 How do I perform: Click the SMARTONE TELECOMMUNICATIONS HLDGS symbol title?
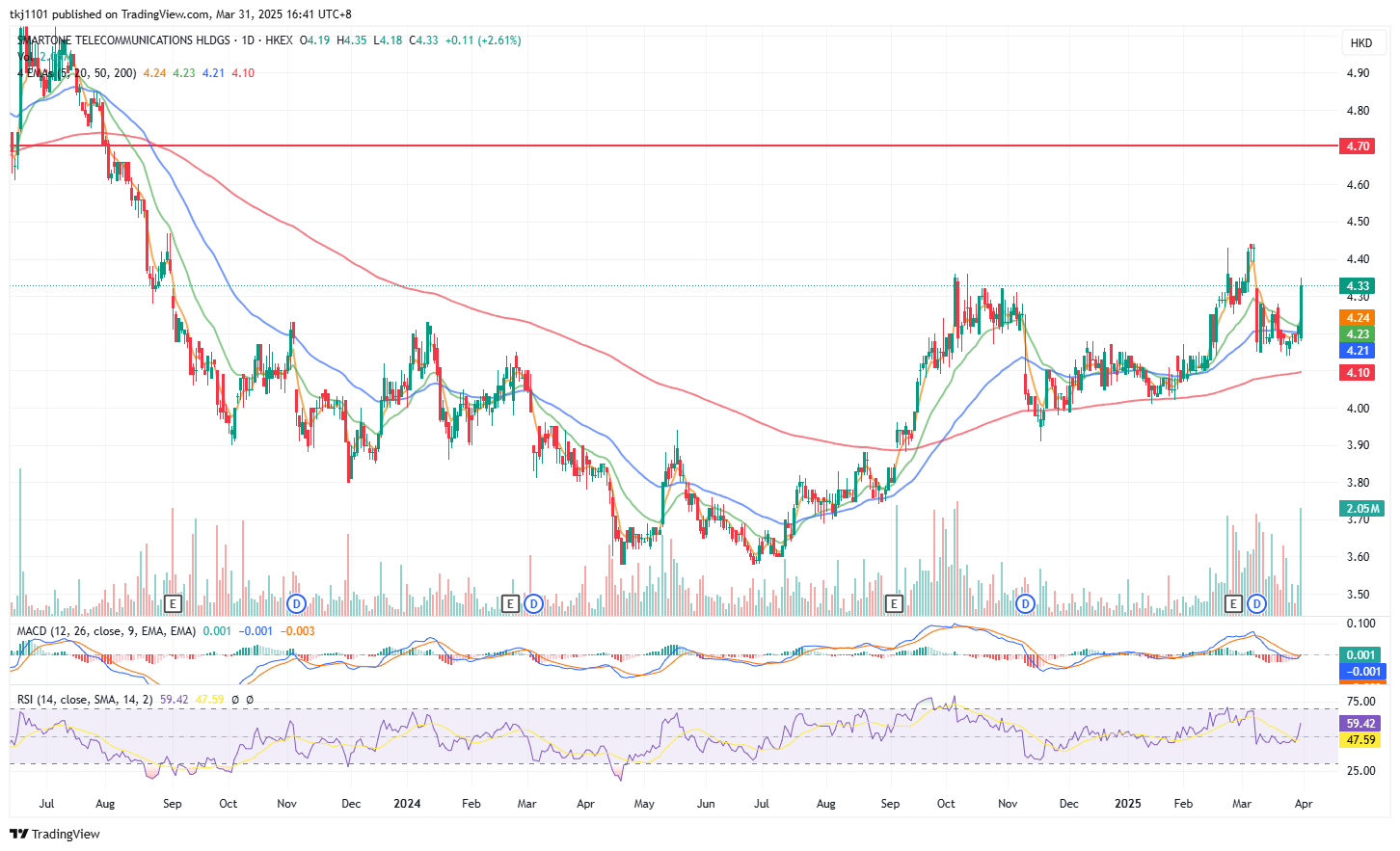pos(123,40)
